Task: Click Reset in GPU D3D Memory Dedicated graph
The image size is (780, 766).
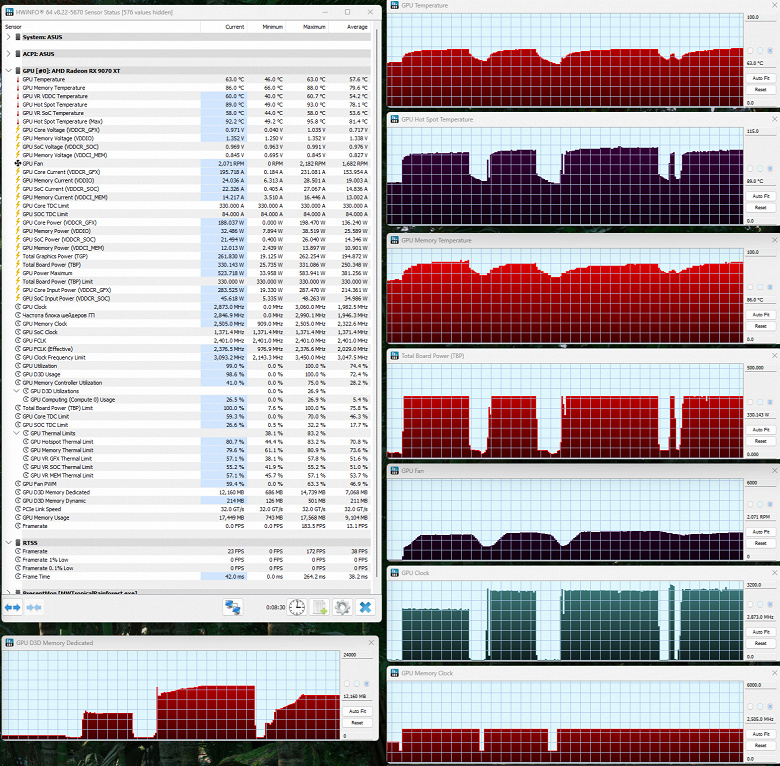Action: (x=357, y=723)
